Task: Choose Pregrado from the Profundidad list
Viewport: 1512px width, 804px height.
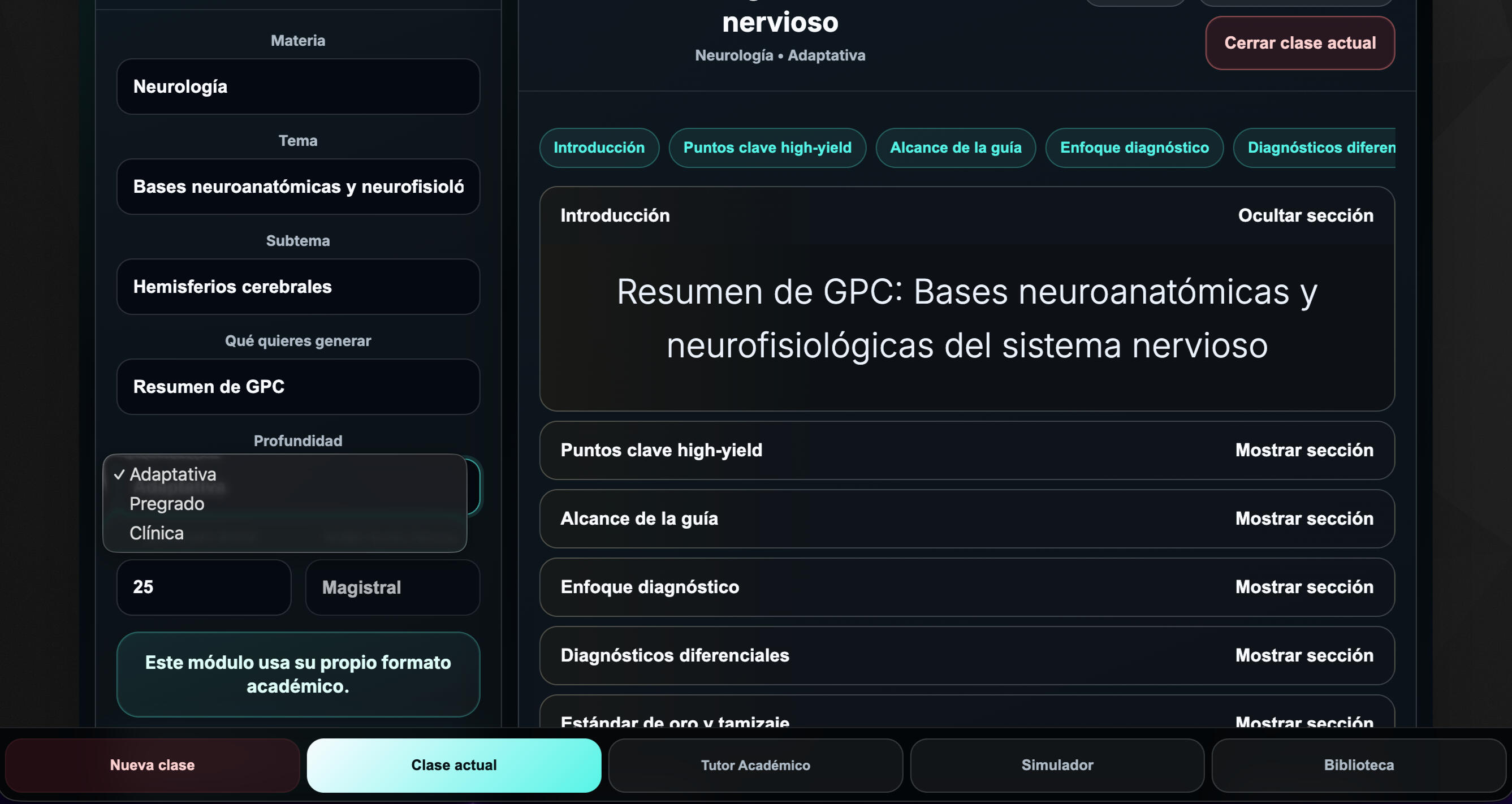Action: 284,504
